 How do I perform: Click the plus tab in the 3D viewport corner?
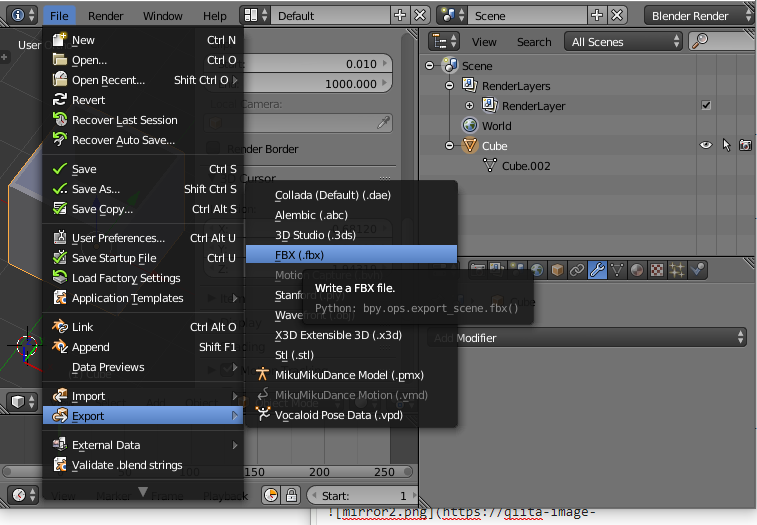pyautogui.click(x=4, y=57)
